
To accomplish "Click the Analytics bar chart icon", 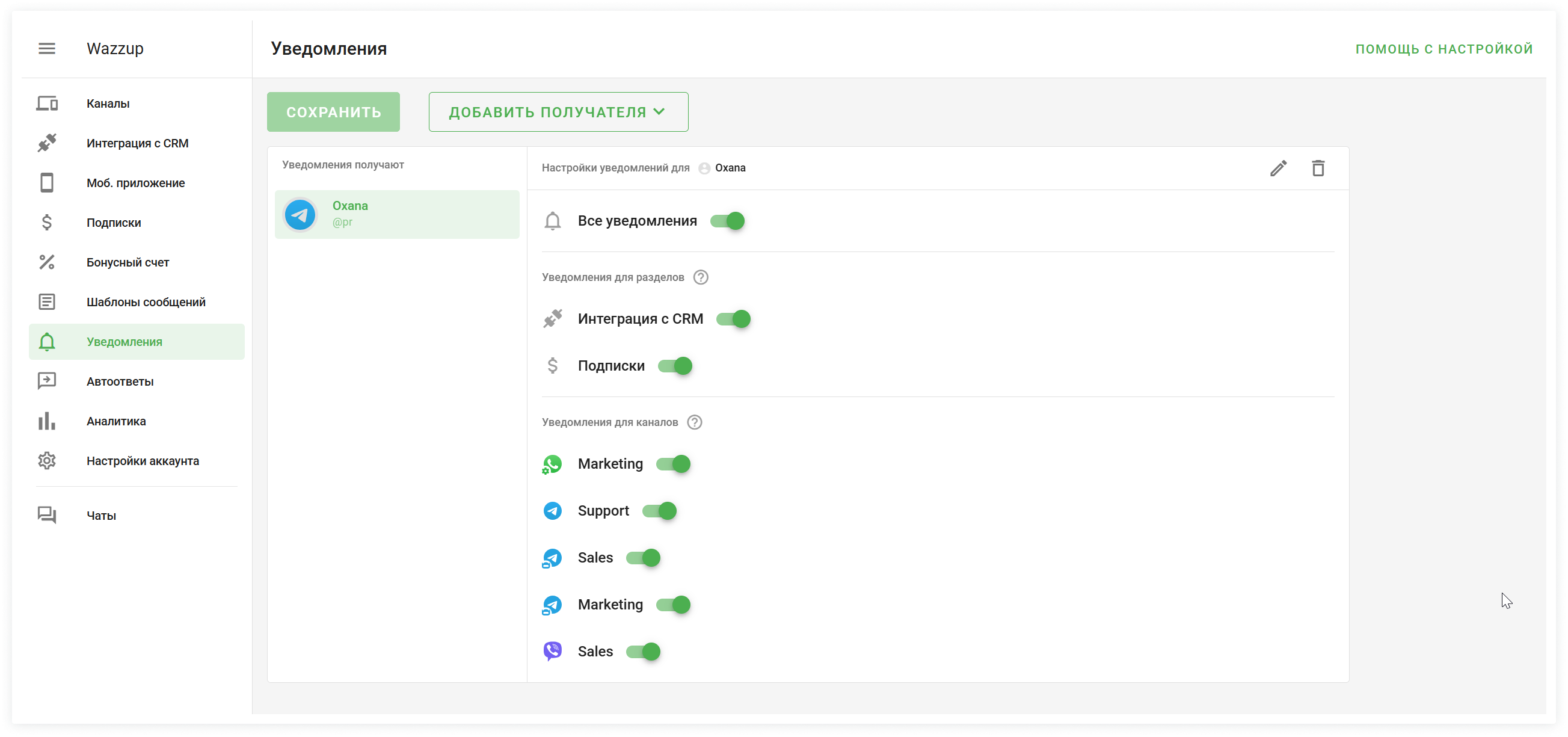I will [47, 421].
